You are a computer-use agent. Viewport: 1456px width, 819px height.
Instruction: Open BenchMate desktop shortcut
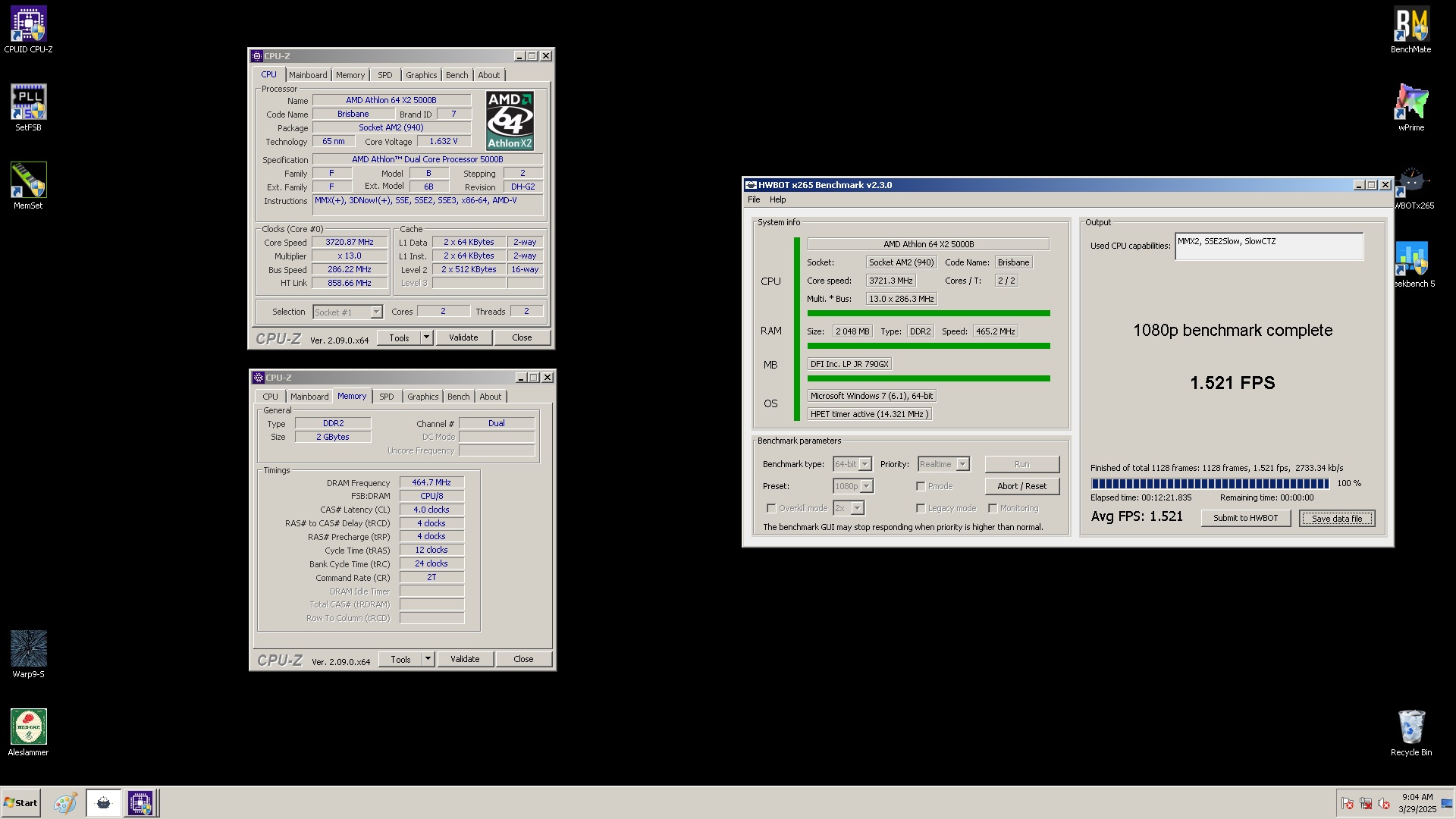click(1411, 30)
